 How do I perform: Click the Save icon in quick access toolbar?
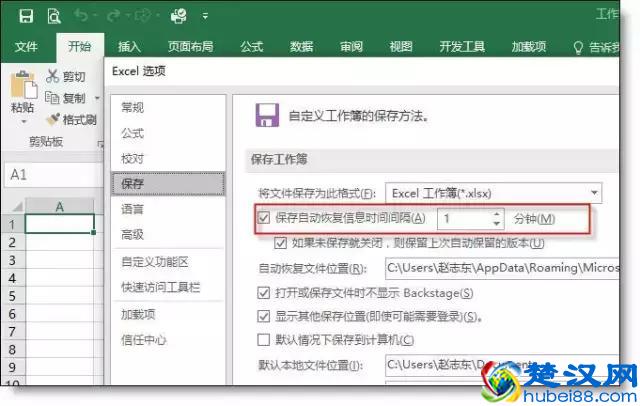pos(26,16)
